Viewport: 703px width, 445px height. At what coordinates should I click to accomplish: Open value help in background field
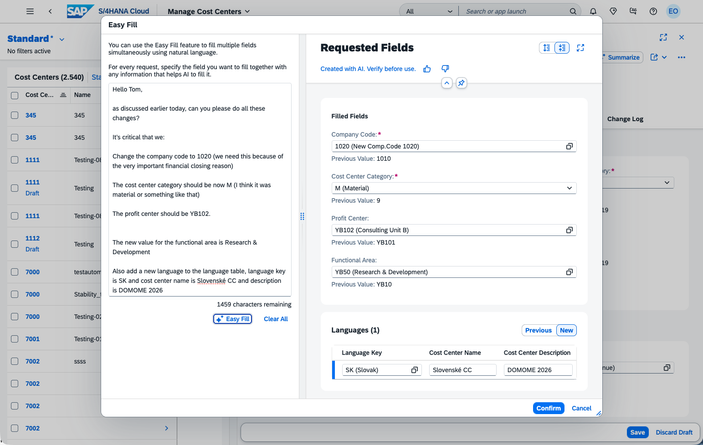pyautogui.click(x=667, y=367)
